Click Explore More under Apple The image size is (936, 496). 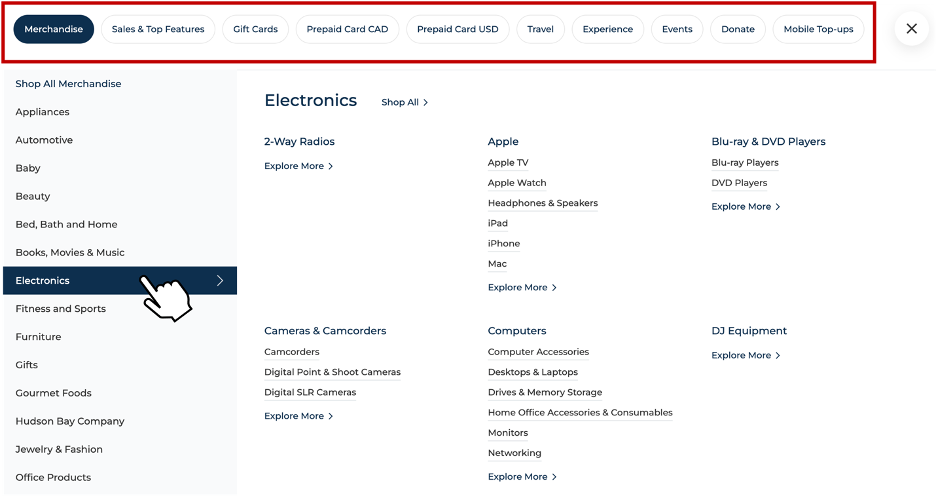click(522, 288)
